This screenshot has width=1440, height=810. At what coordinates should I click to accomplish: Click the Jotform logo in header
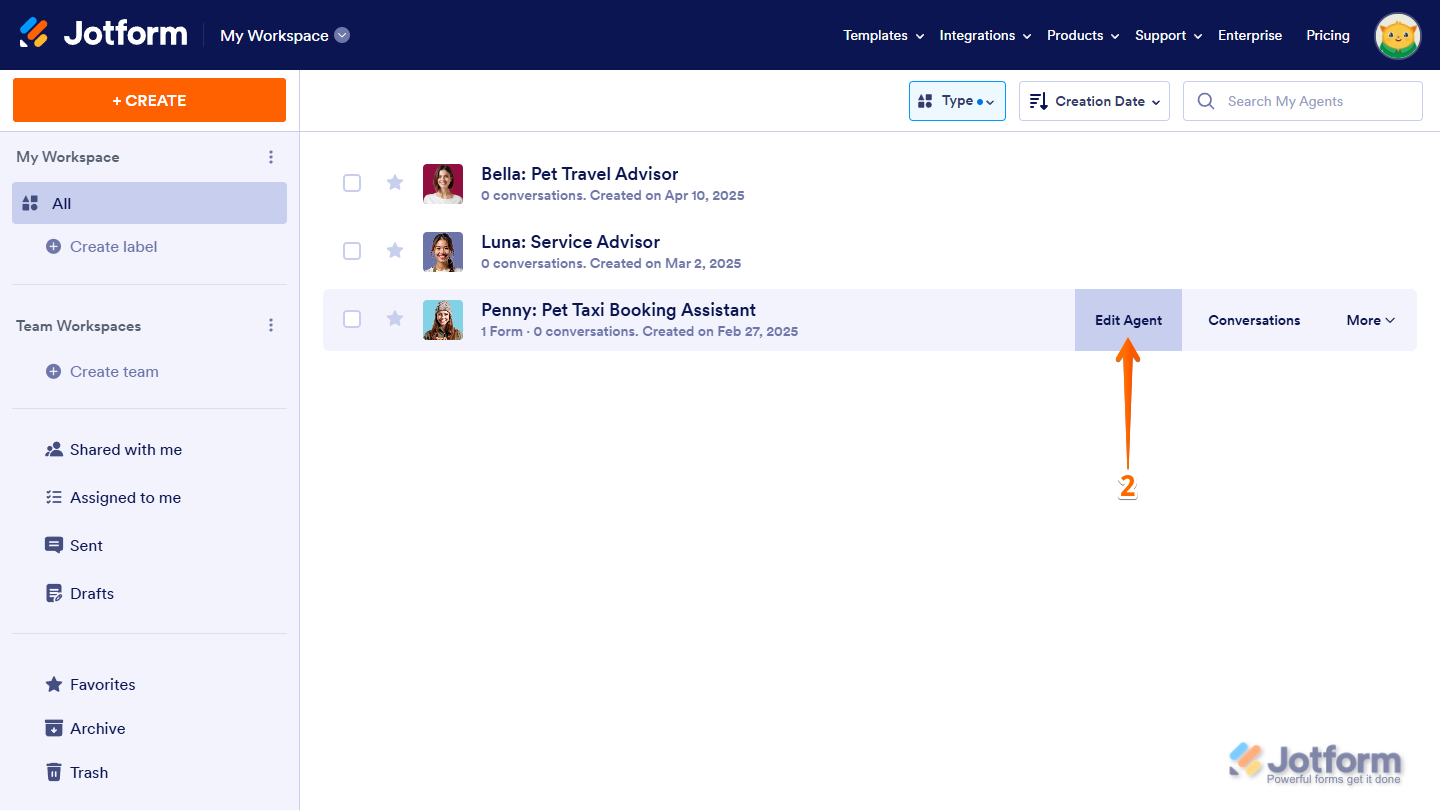coord(104,34)
